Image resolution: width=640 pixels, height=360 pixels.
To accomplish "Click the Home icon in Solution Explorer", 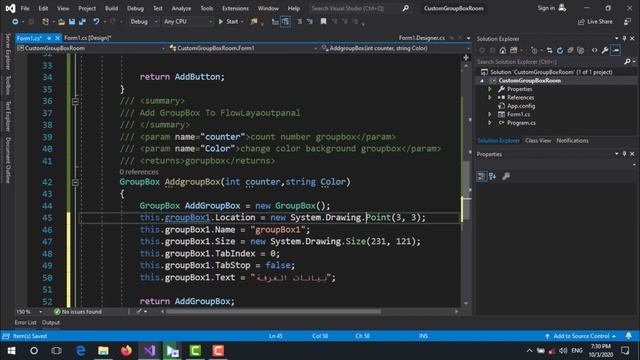I will tap(503, 51).
